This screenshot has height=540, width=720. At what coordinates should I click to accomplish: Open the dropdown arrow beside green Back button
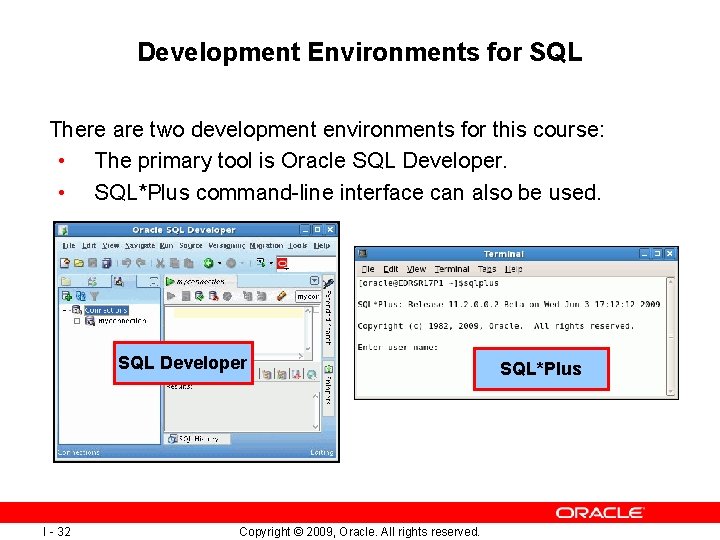click(219, 264)
